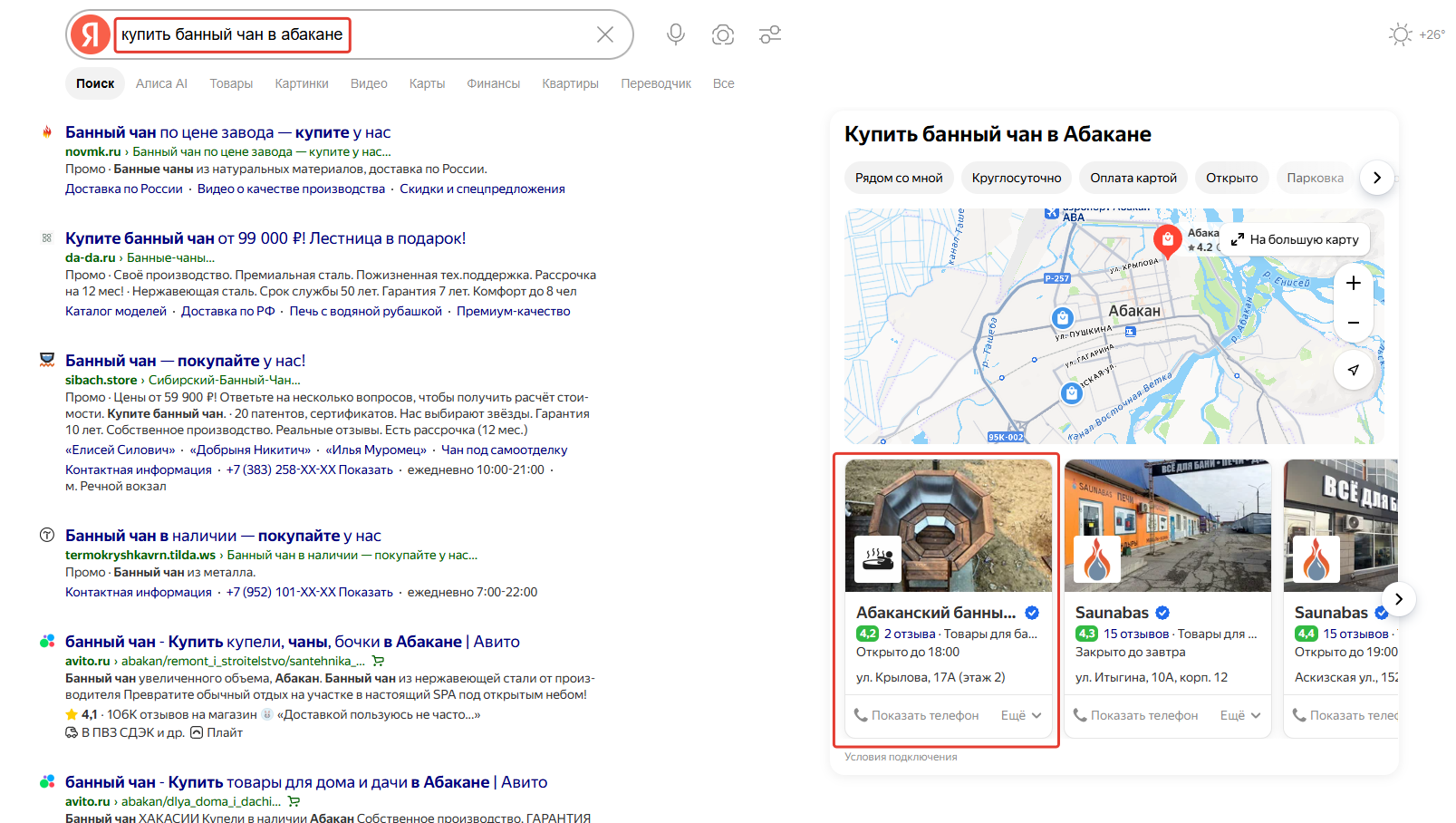Open 'Купите банный чан от 99 000 ₽' result
The width and height of the screenshot is (1456, 823).
(265, 238)
